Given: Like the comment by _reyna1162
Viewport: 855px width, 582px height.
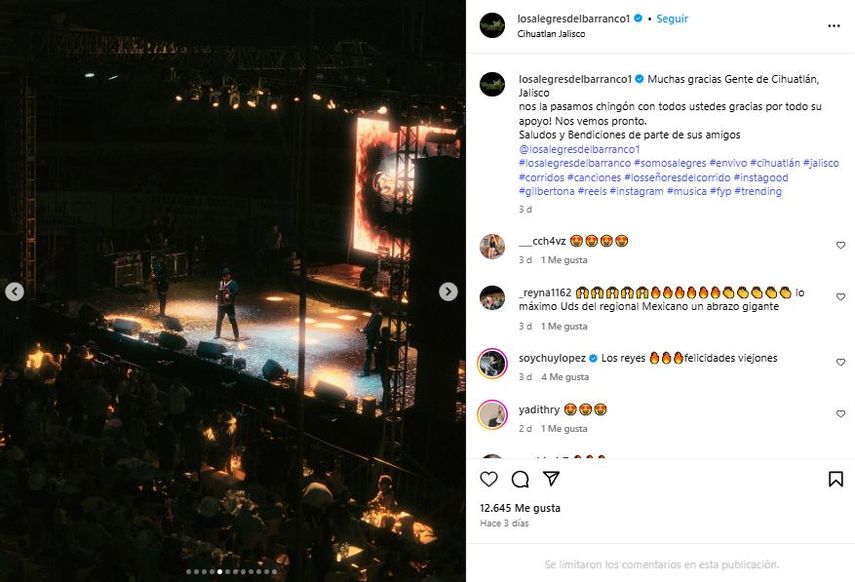Looking at the screenshot, I should 840,296.
